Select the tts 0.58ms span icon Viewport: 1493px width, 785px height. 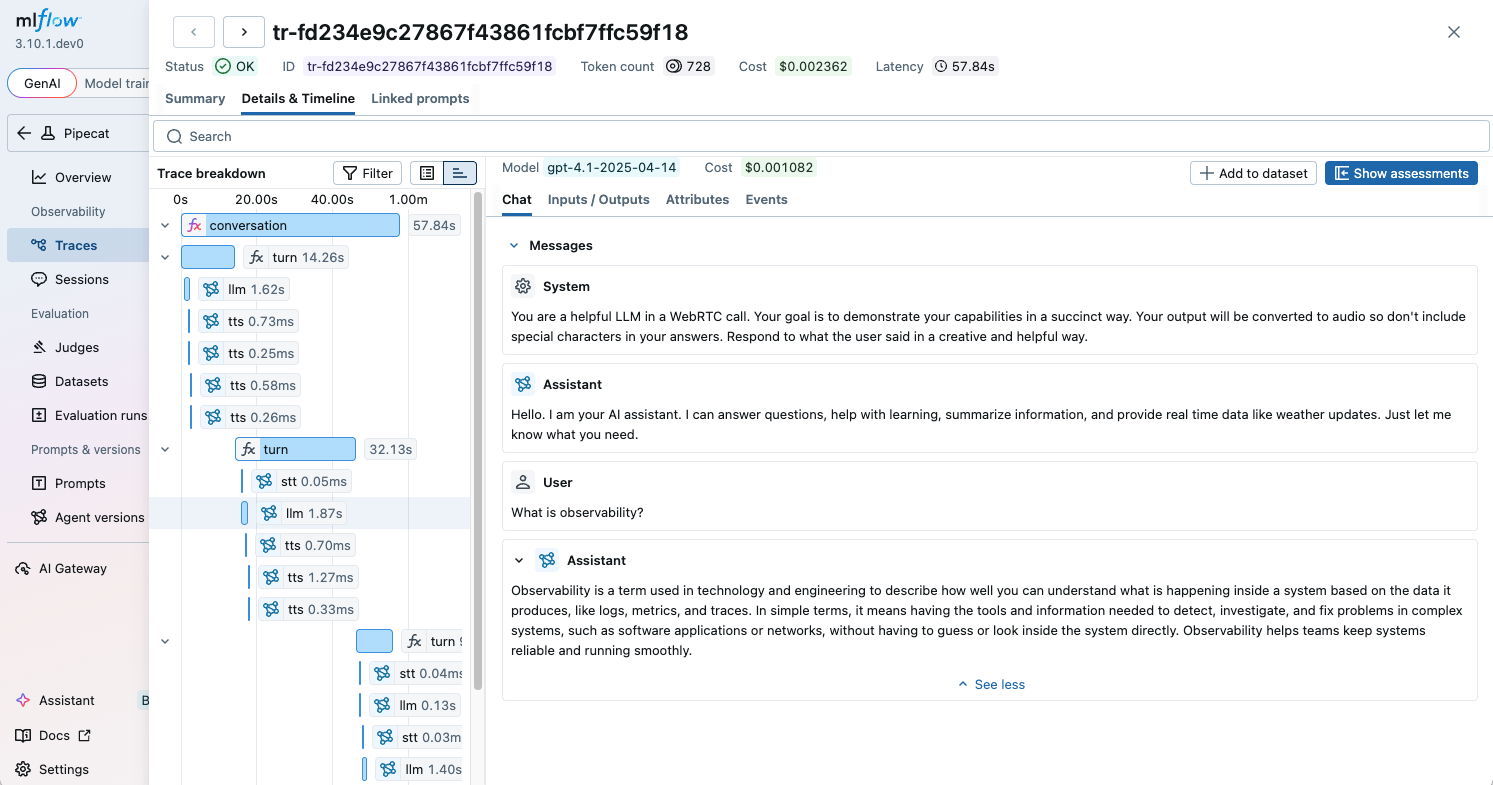point(213,385)
